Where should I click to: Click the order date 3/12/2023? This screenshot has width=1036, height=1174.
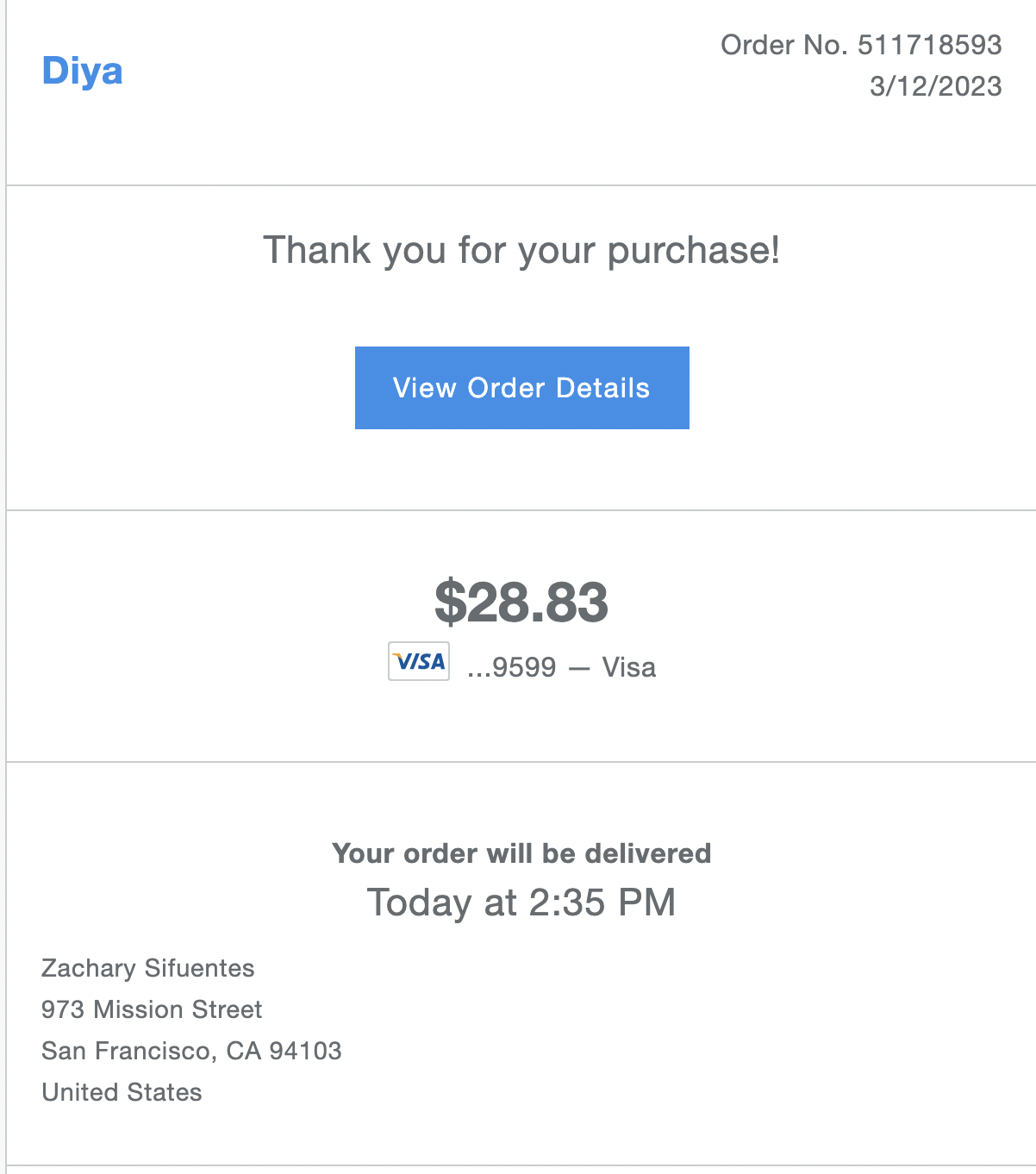click(x=936, y=86)
